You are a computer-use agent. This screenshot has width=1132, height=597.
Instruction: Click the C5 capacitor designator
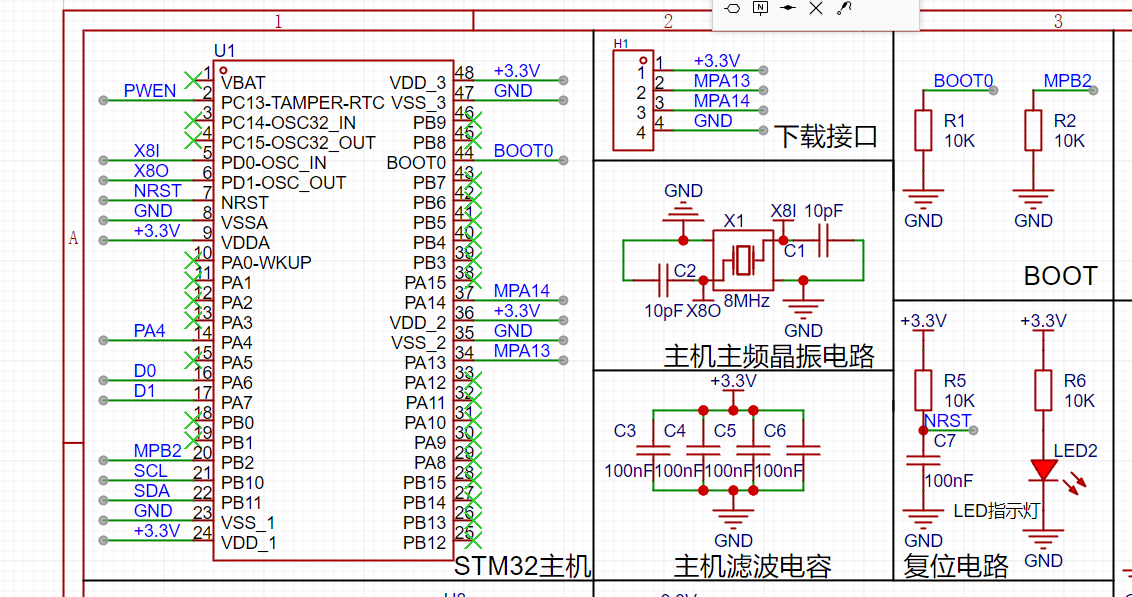725,431
